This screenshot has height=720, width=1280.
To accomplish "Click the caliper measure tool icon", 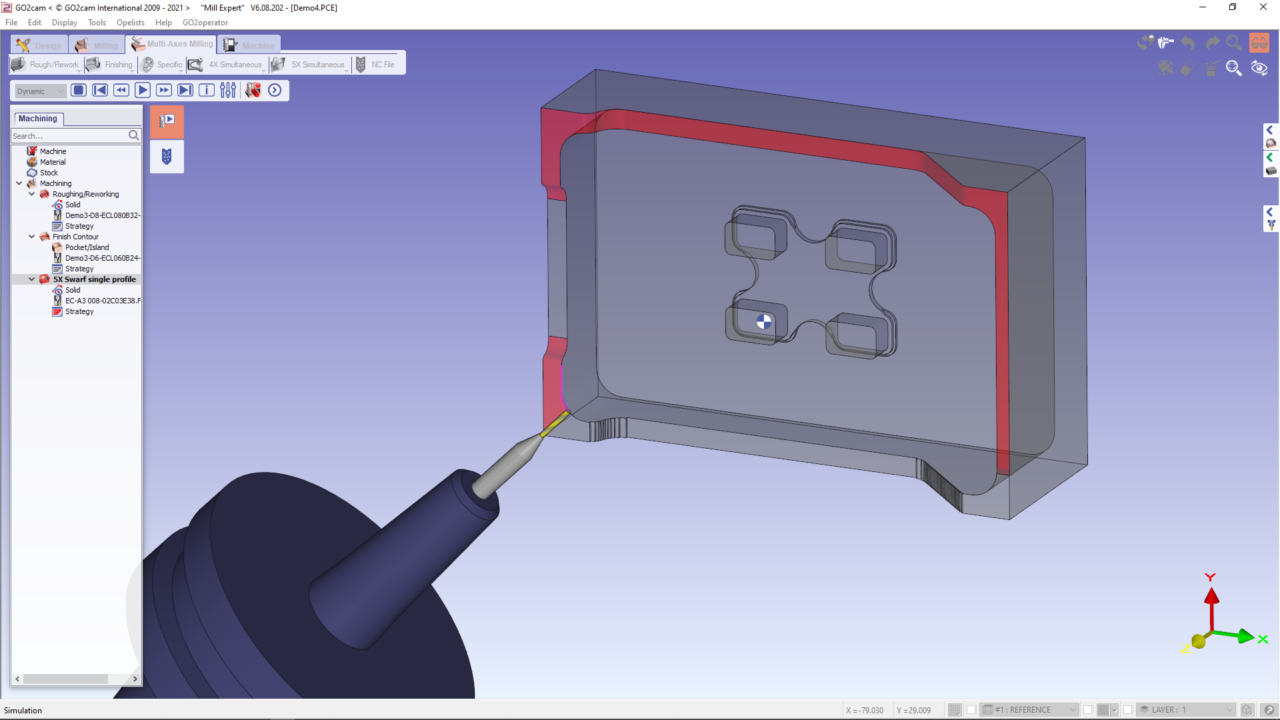I will click(x=1164, y=43).
